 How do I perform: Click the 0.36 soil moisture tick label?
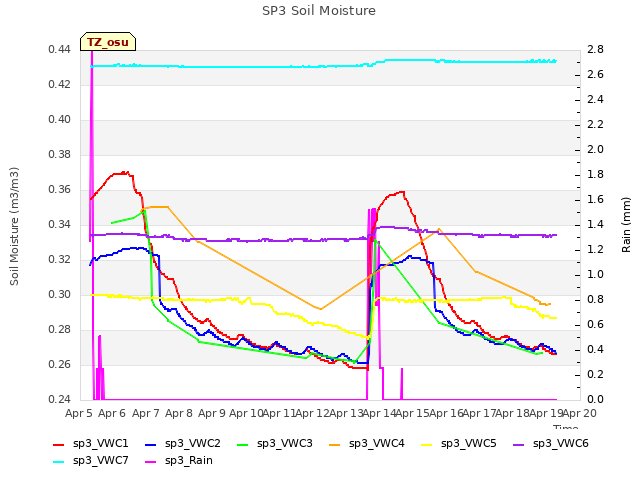59,189
